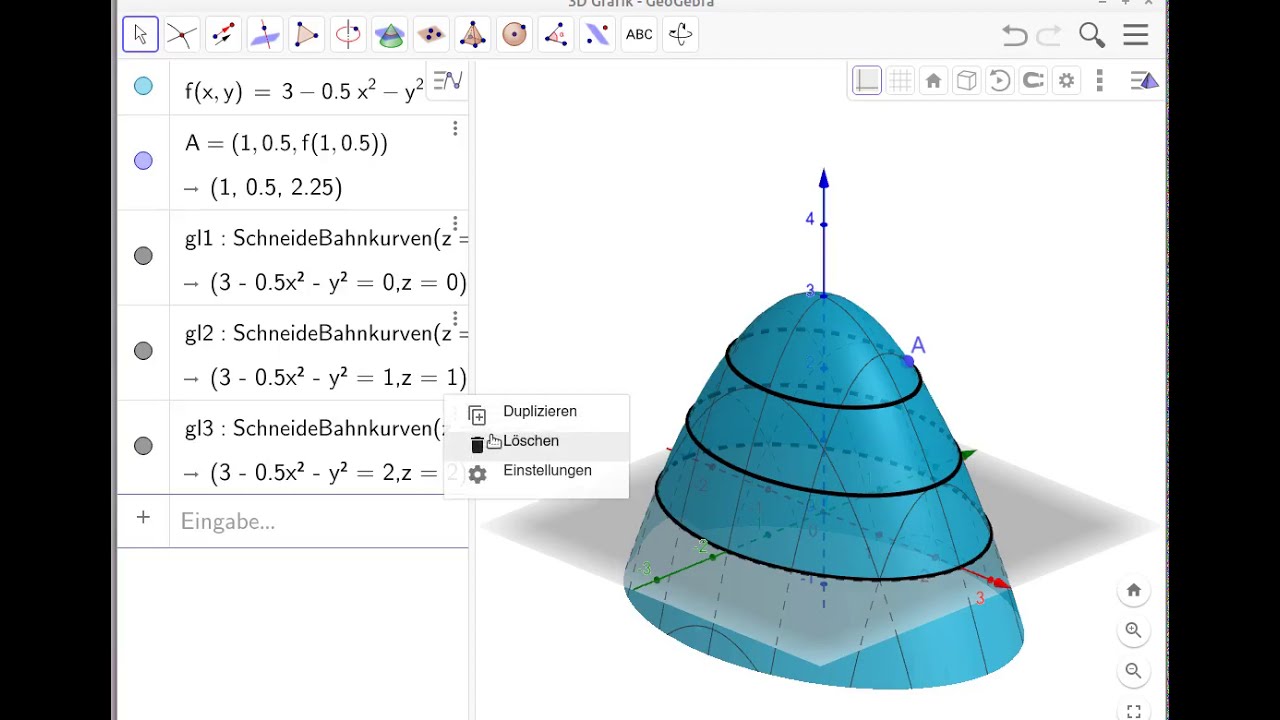
Task: Select the Circle with Axis tool
Action: coord(348,35)
